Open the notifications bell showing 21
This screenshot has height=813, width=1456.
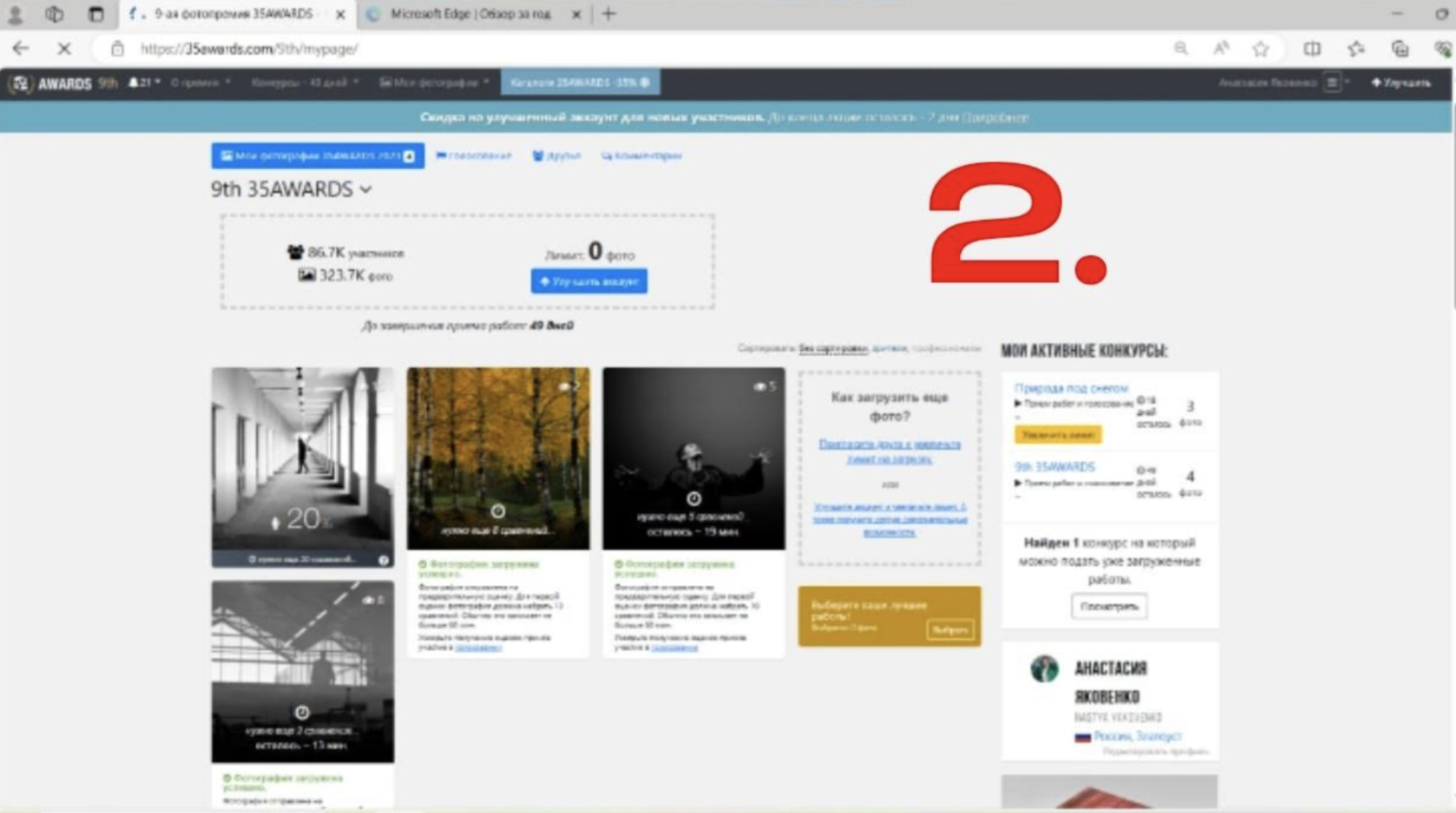pos(144,83)
